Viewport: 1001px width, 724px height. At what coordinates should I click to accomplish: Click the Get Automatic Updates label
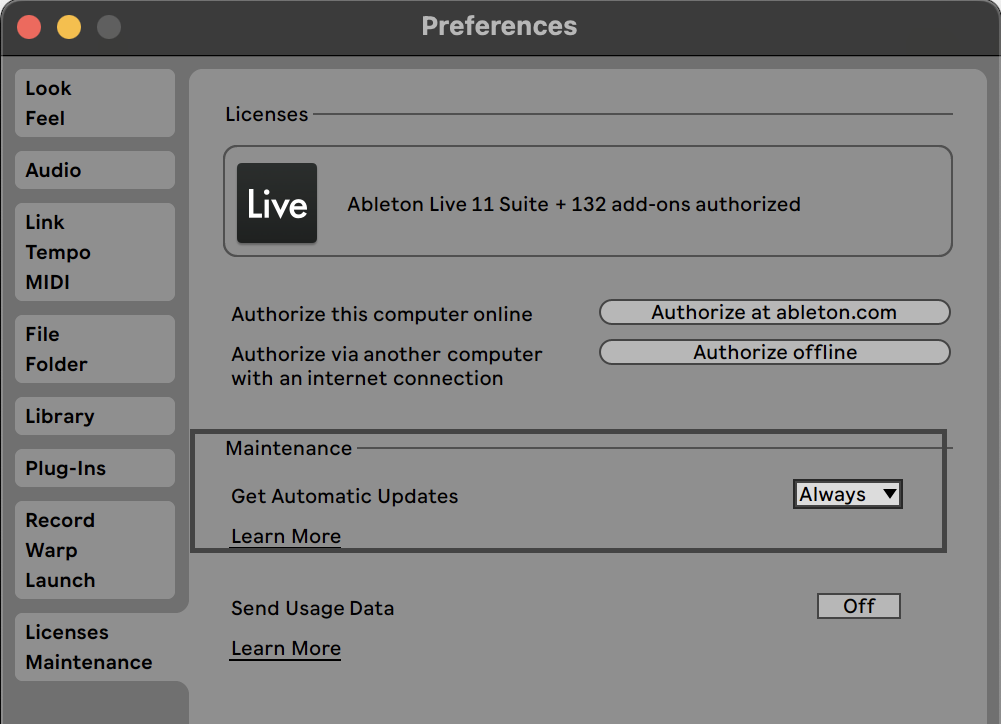coord(345,496)
